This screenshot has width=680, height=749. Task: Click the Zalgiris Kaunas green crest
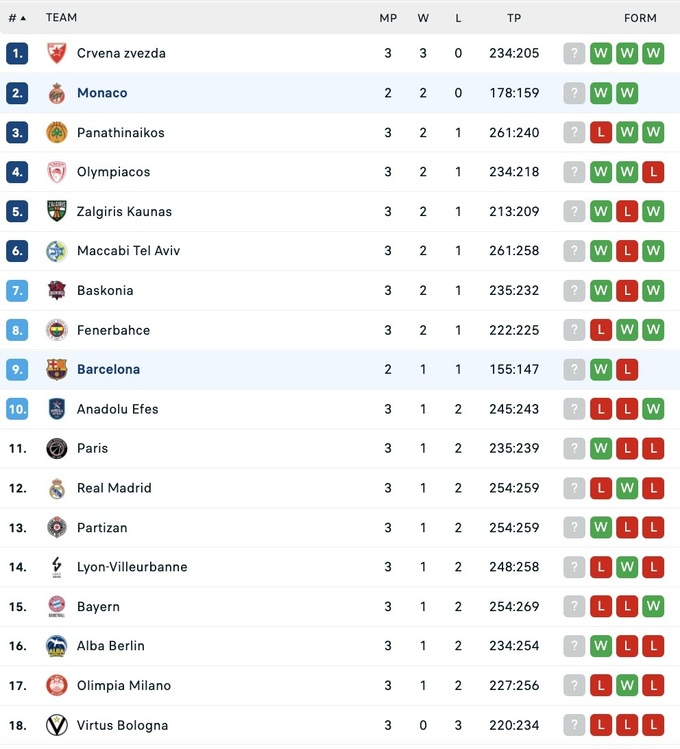click(57, 212)
